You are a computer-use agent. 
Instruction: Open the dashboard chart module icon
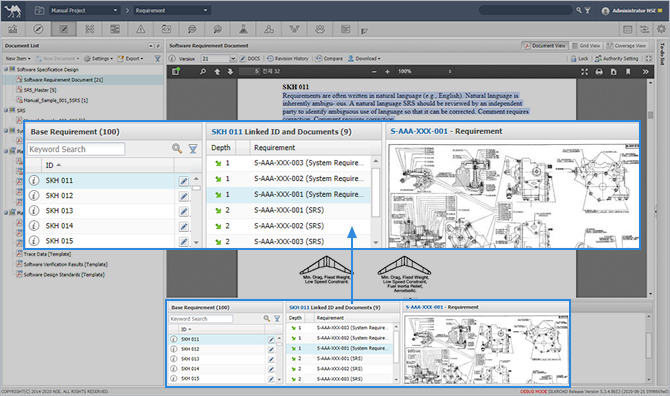coord(13,29)
